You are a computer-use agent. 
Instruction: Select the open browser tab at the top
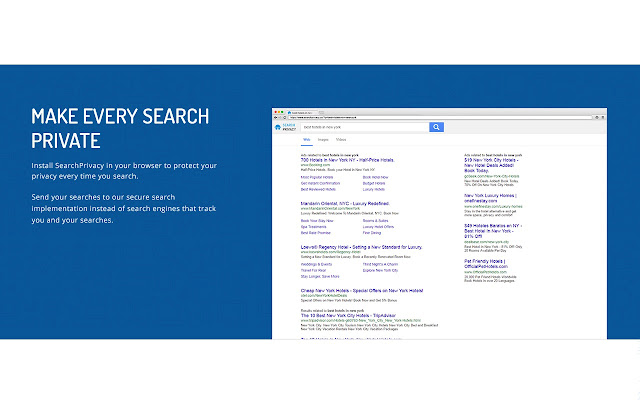[302, 112]
